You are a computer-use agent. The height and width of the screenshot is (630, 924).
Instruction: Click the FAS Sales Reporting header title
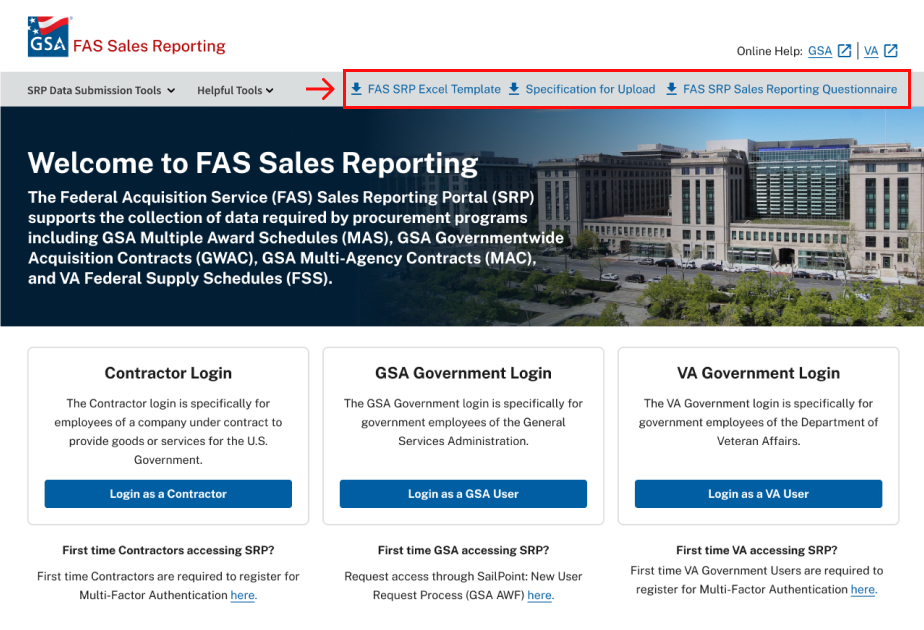[x=149, y=46]
